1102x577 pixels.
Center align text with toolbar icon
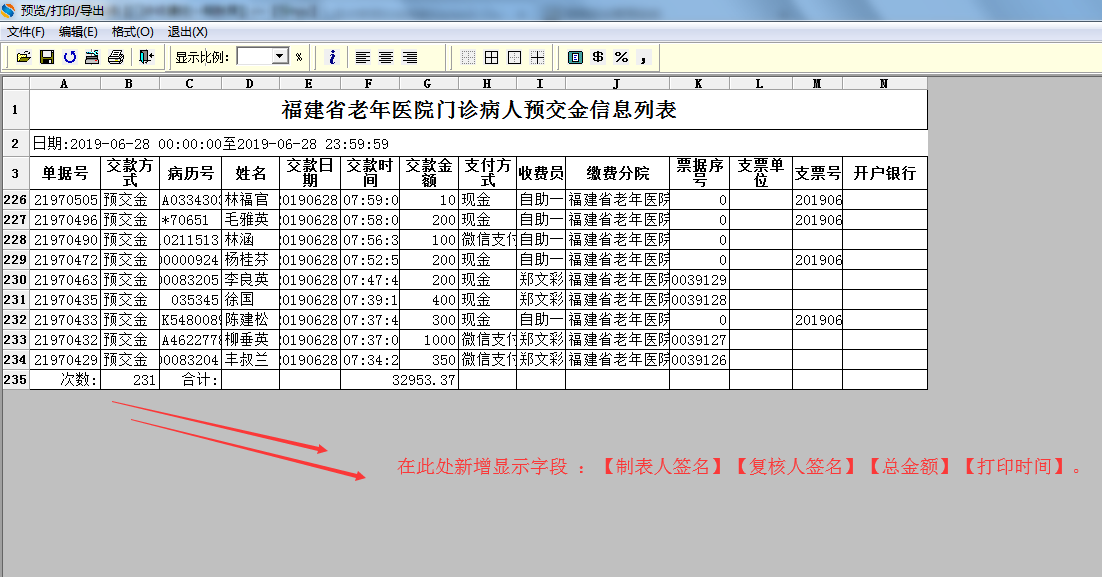coord(386,58)
